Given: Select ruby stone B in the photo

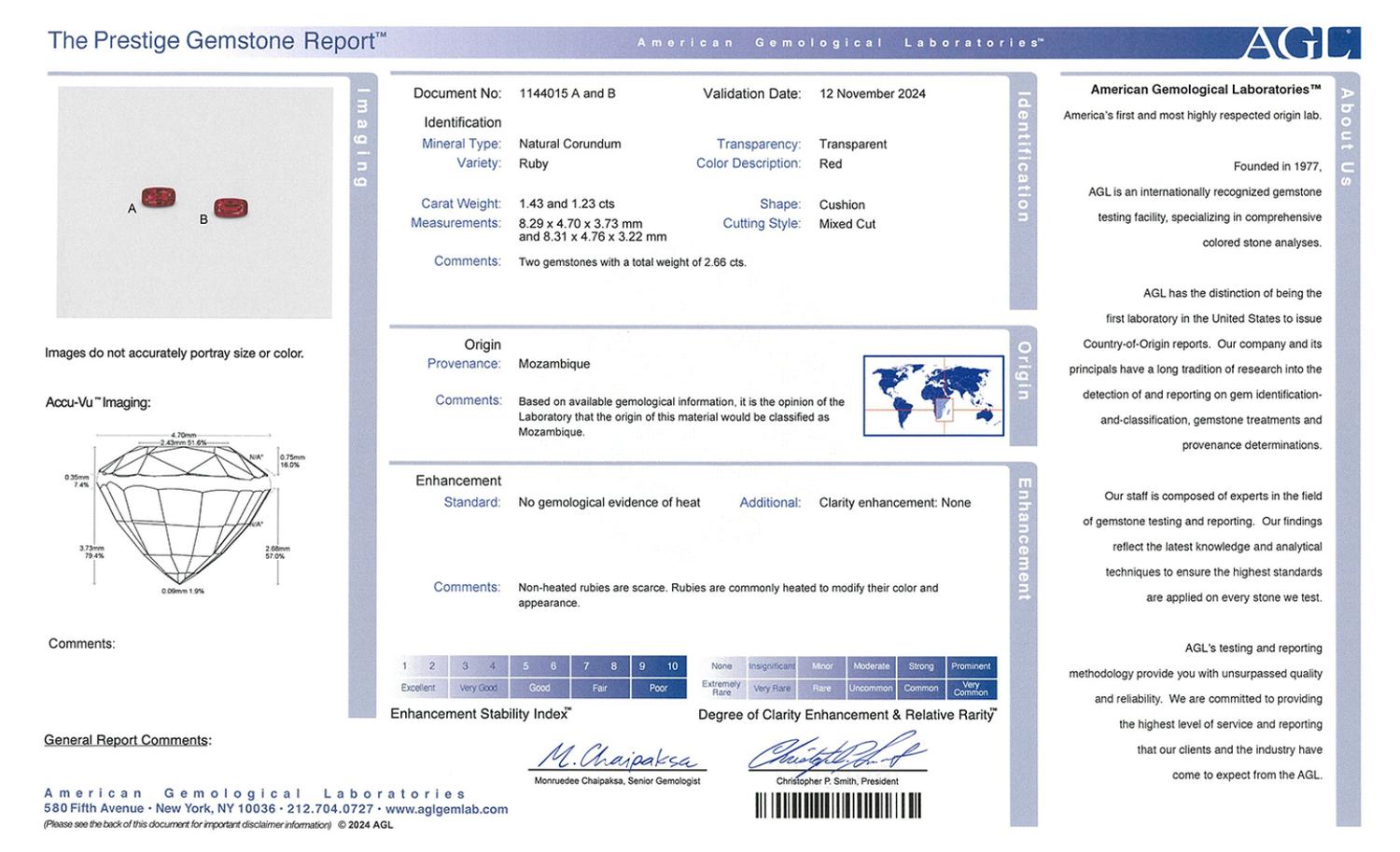Looking at the screenshot, I should click(x=231, y=207).
